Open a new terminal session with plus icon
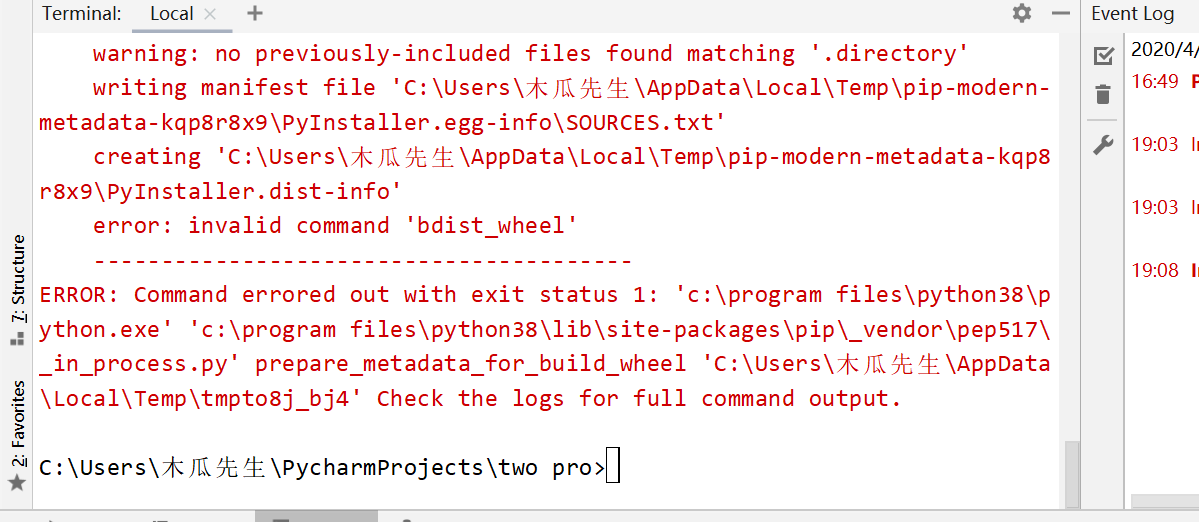The height and width of the screenshot is (522, 1199). [x=255, y=14]
